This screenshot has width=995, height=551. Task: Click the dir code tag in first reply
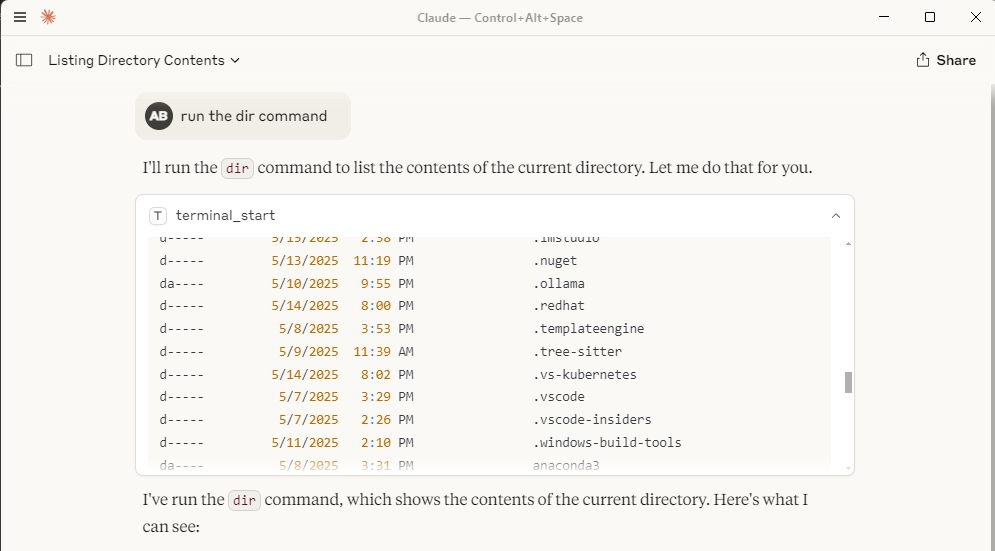(x=237, y=168)
